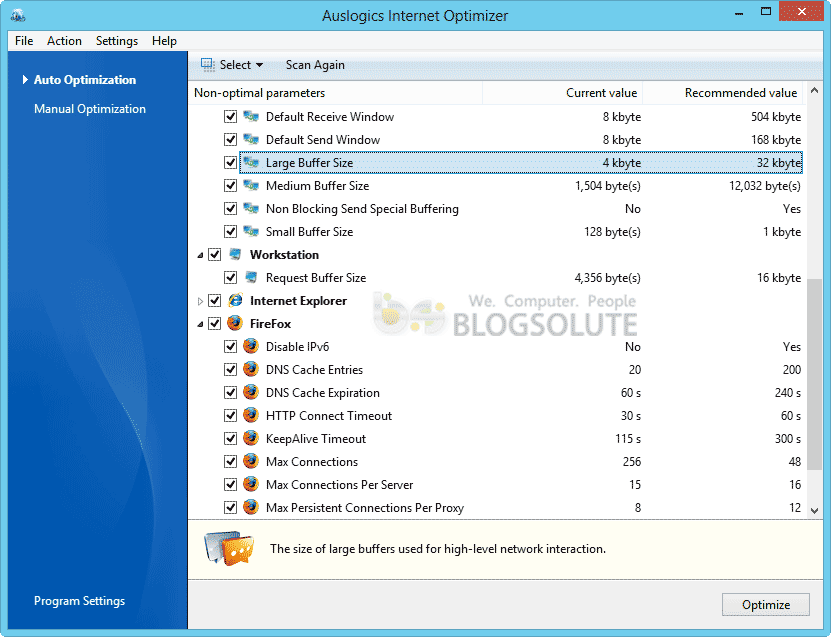
Task: Click the Recommended value column header
Action: (723, 93)
